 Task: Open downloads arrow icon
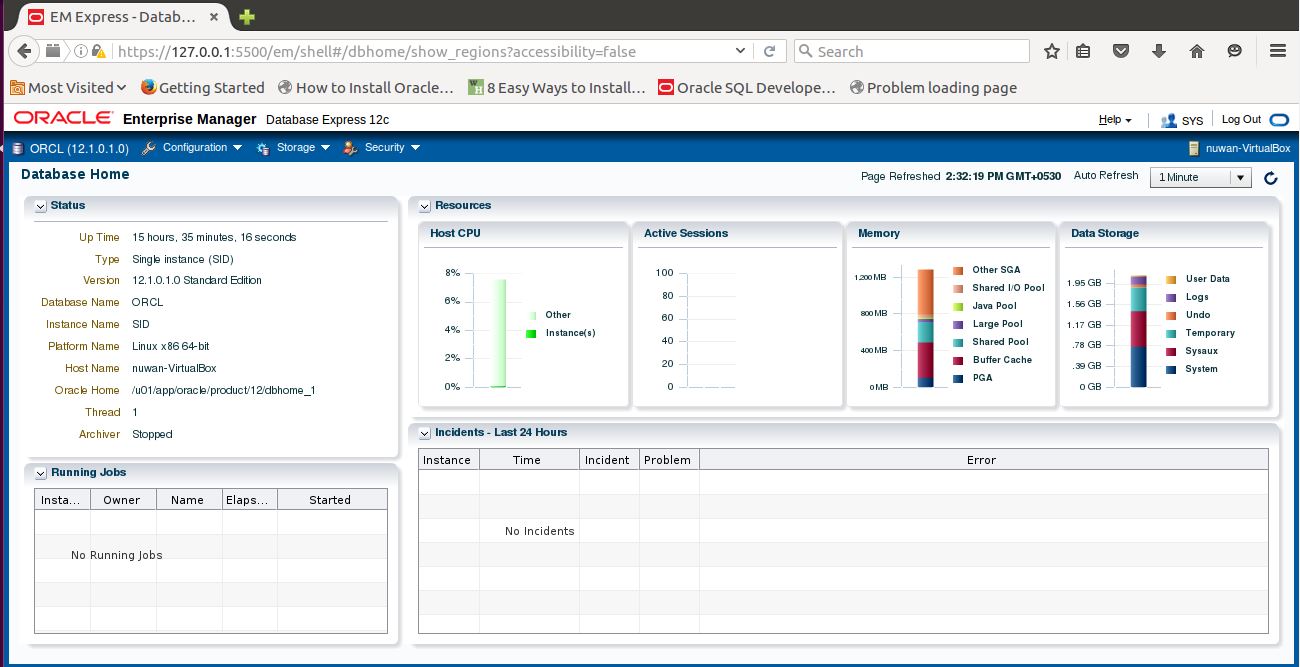pos(1159,51)
